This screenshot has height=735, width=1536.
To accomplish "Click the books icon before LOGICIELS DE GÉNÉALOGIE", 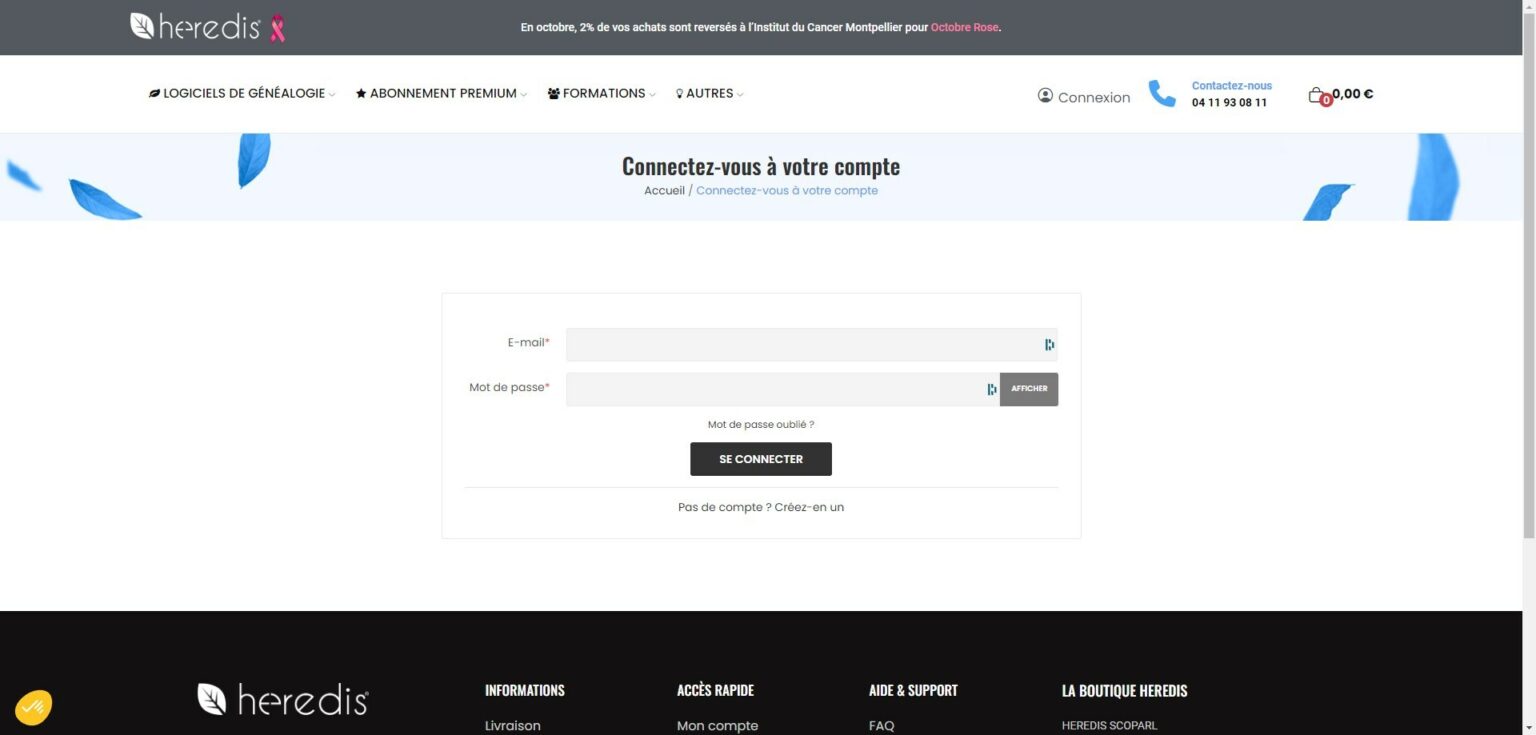I will coord(154,93).
